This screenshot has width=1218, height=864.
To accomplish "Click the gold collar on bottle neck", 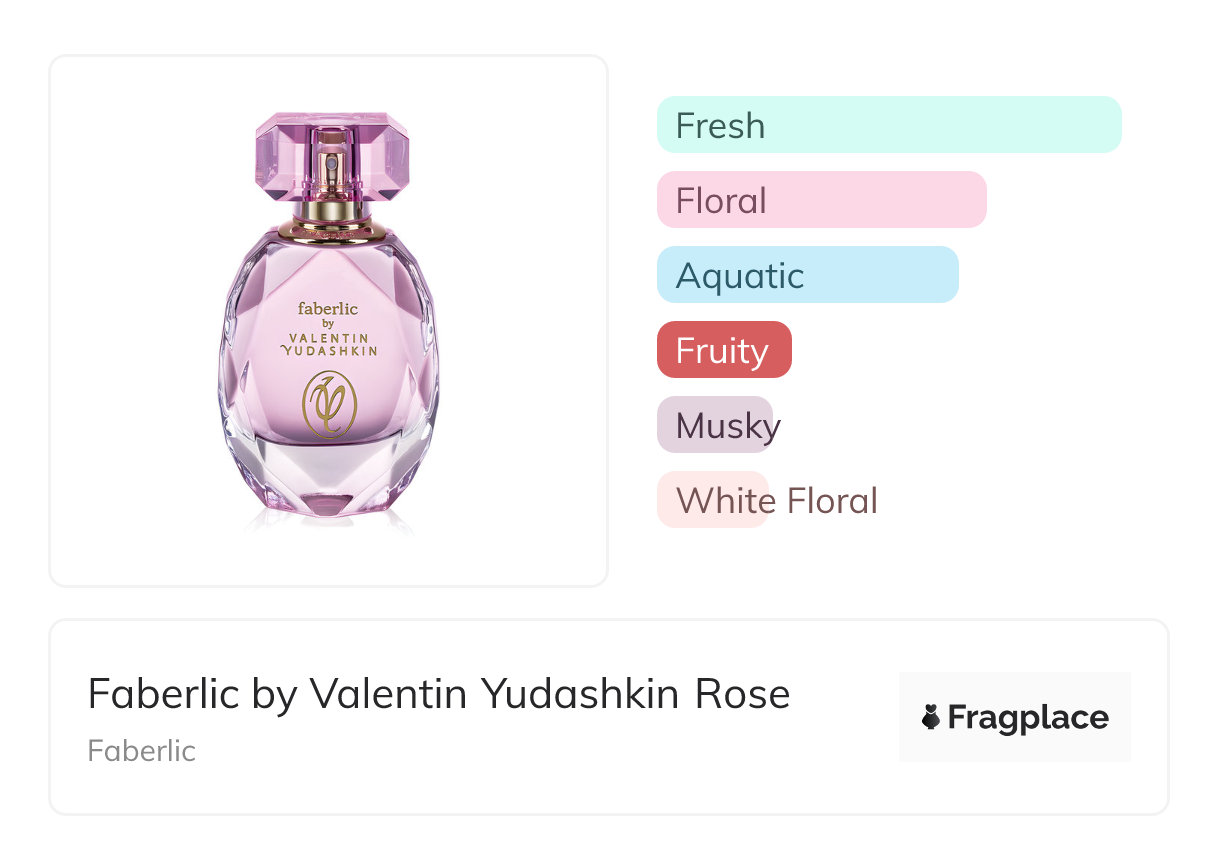I will [332, 213].
